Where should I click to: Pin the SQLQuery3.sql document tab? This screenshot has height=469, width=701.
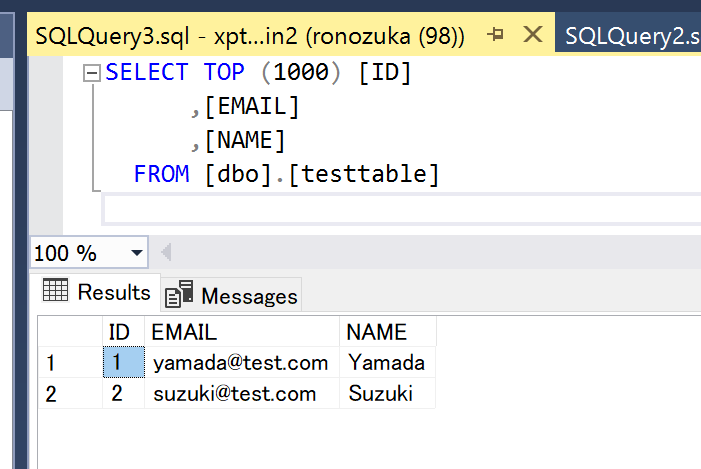496,36
